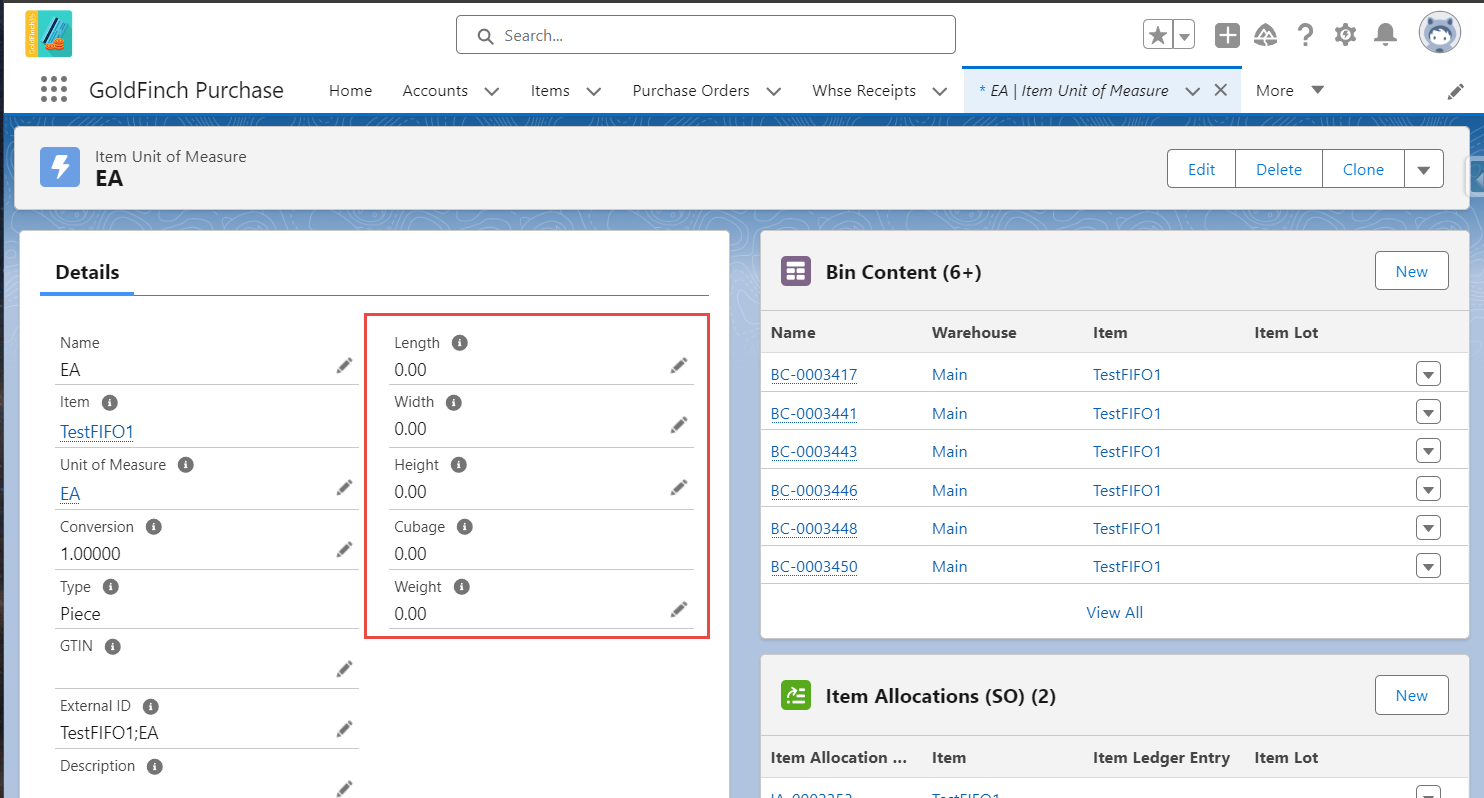Show info tooltip for Type field
Screen dimensions: 1484x798
click(111, 587)
